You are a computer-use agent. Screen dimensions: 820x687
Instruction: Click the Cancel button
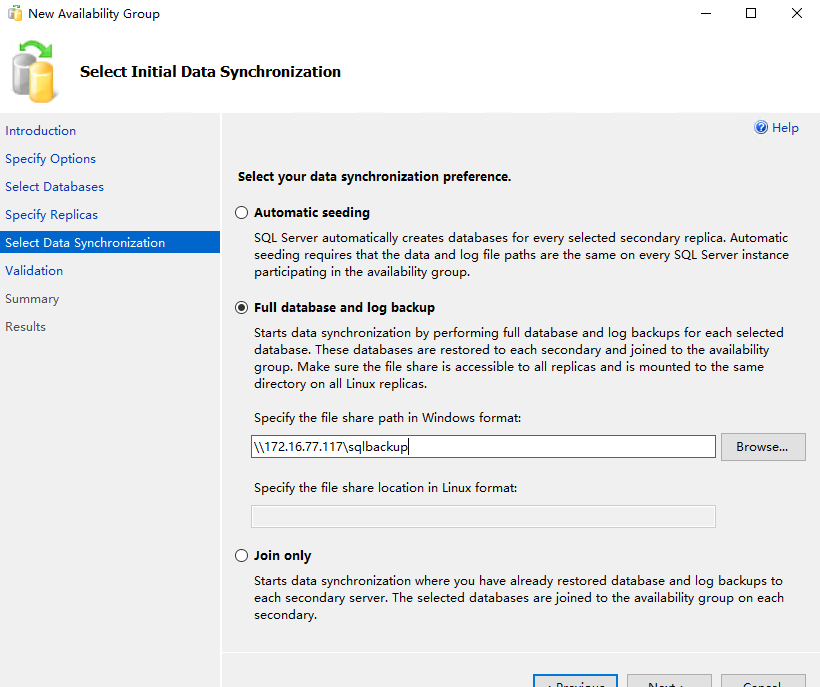(763, 683)
